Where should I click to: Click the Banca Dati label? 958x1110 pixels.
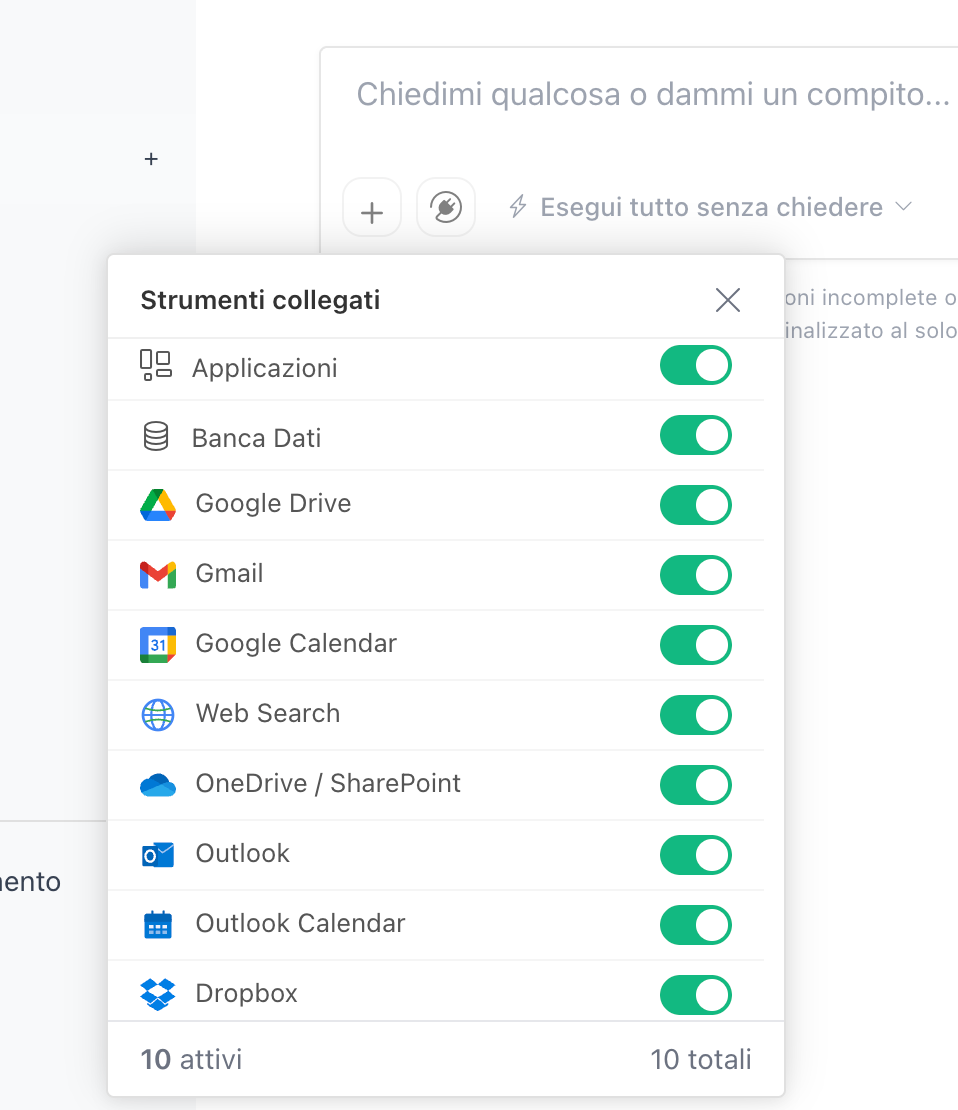[256, 438]
